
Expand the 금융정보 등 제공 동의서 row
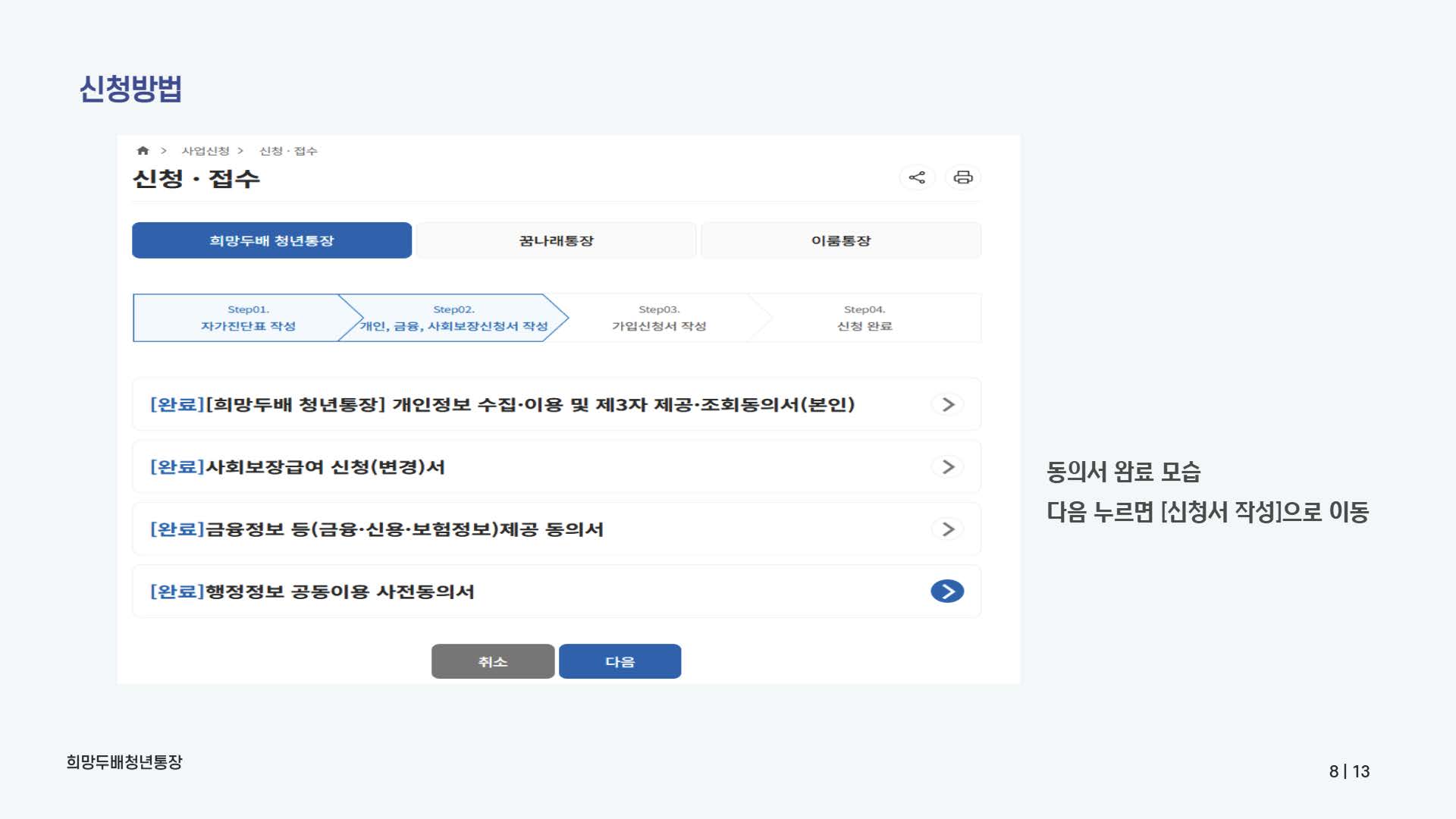point(946,529)
